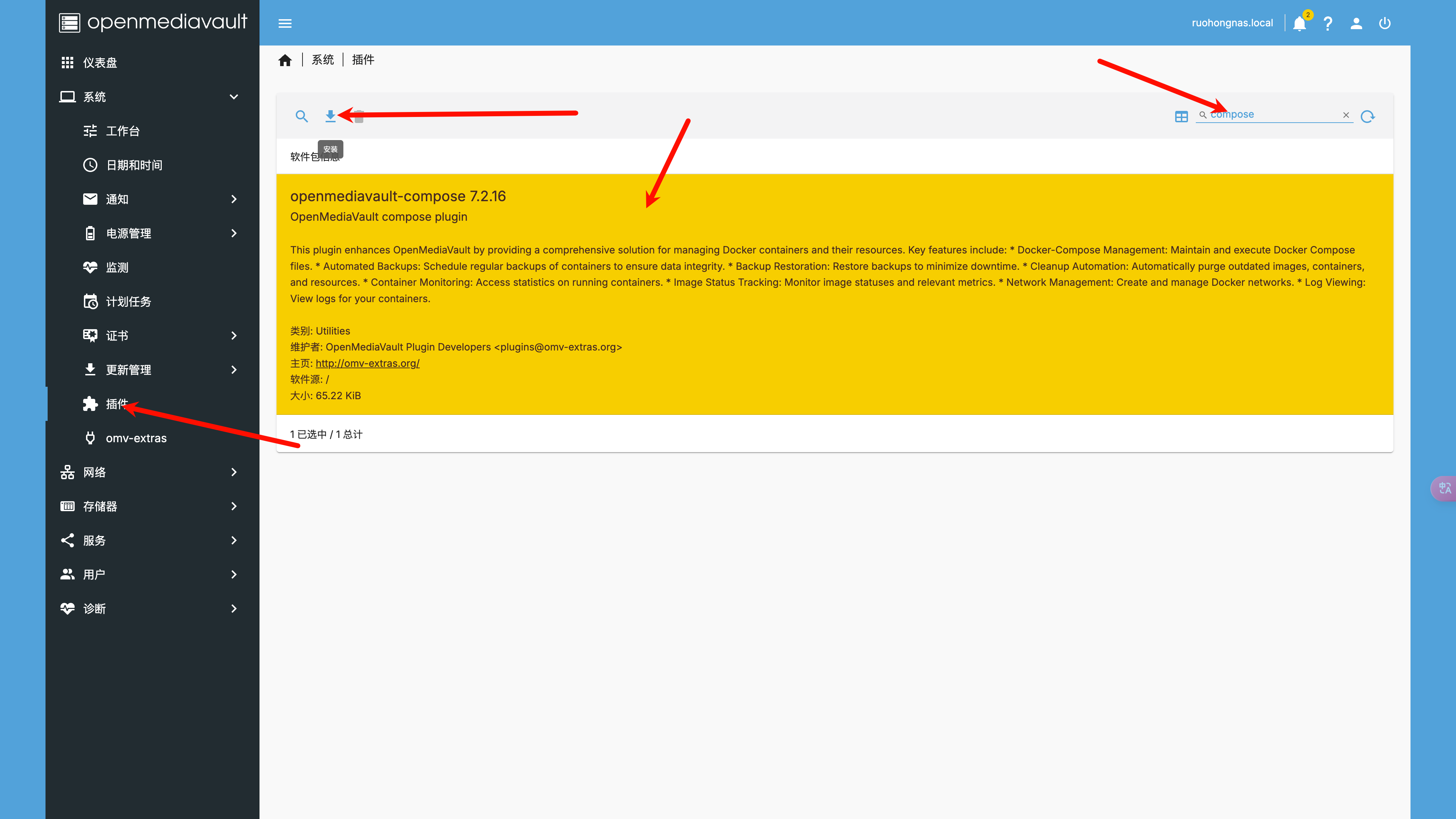This screenshot has width=1456, height=819.
Task: Expand the 存储器 menu
Action: point(152,507)
